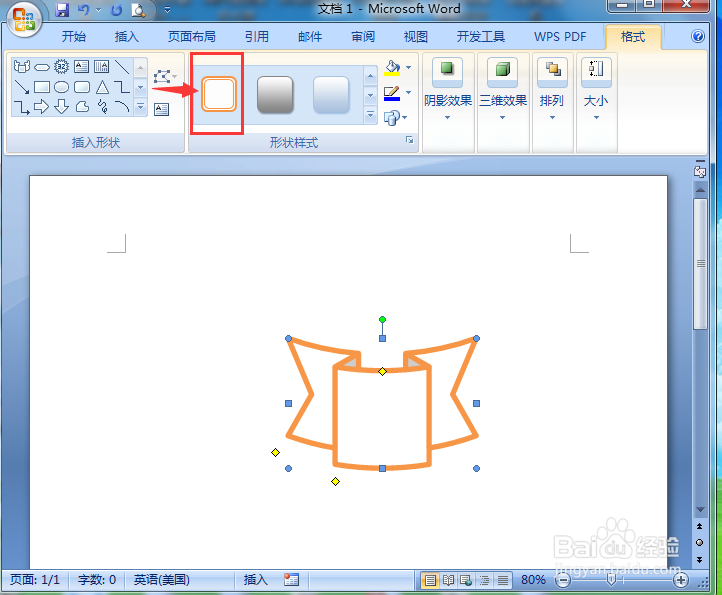Select the double wave ribbon shape

pyautogui.click(x=22, y=67)
